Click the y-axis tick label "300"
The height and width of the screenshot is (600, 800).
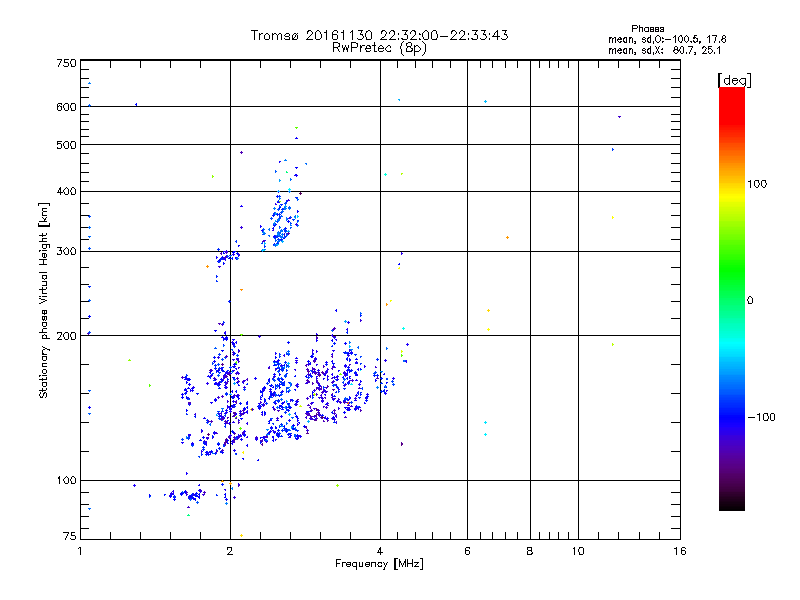[x=66, y=252]
